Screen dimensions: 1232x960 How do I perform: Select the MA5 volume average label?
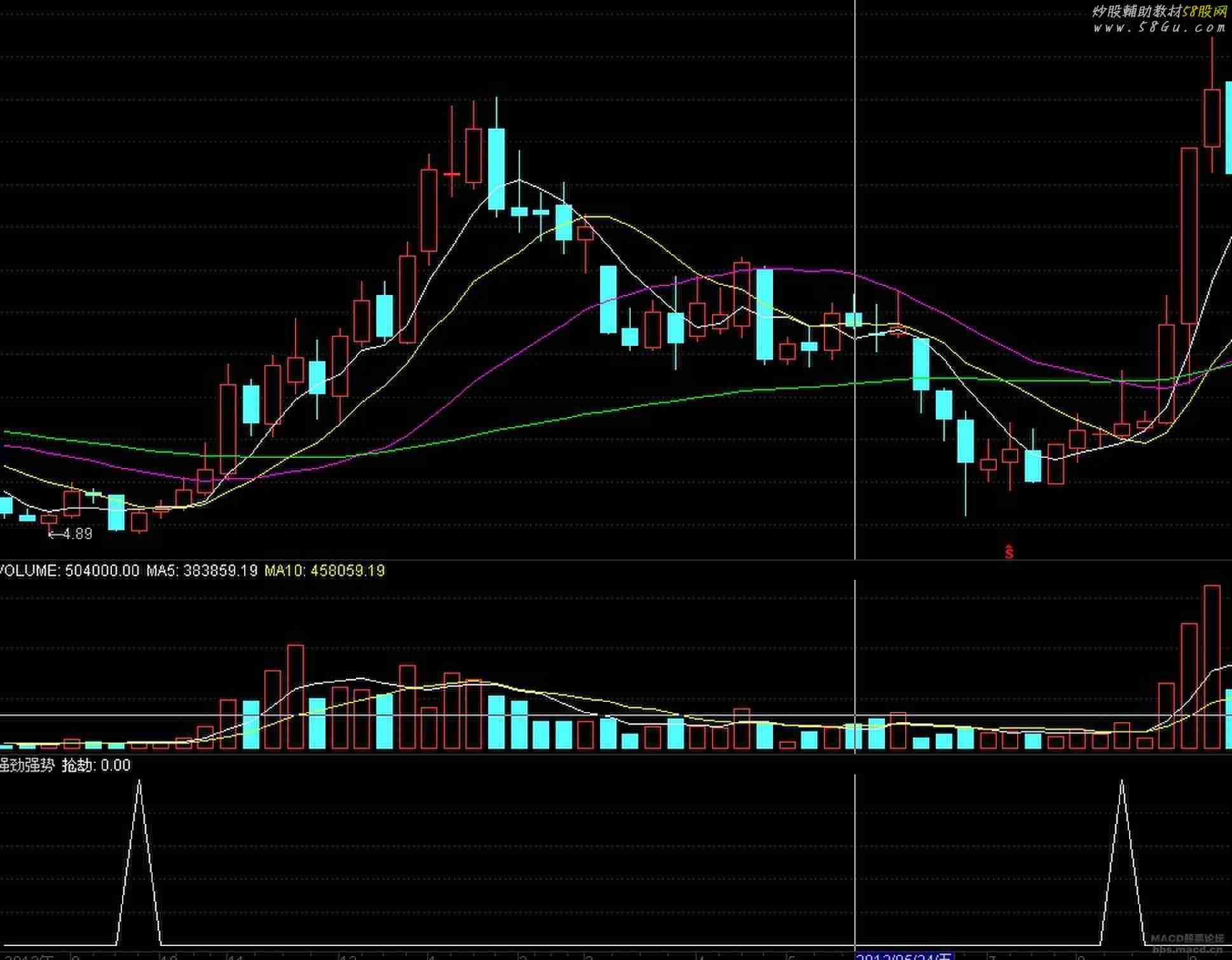[202, 571]
